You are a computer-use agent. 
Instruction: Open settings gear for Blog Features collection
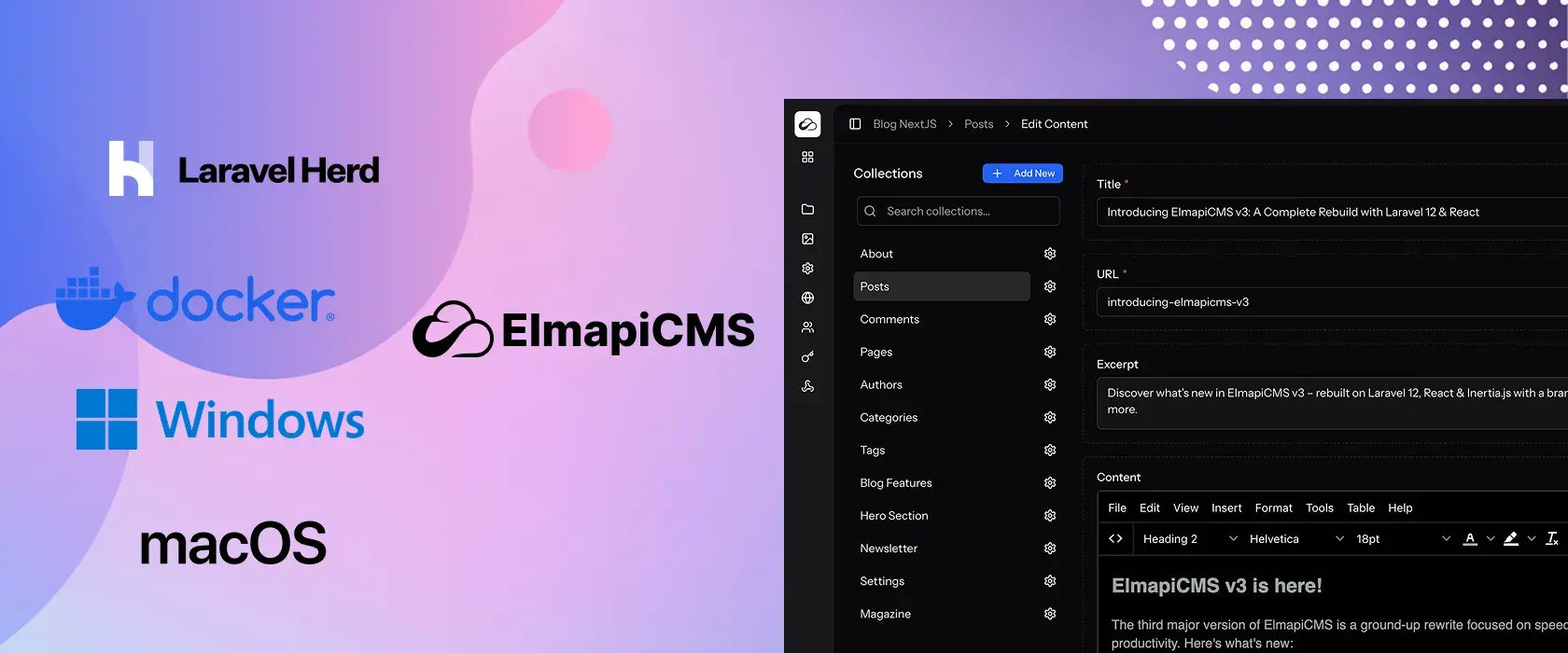point(1050,482)
